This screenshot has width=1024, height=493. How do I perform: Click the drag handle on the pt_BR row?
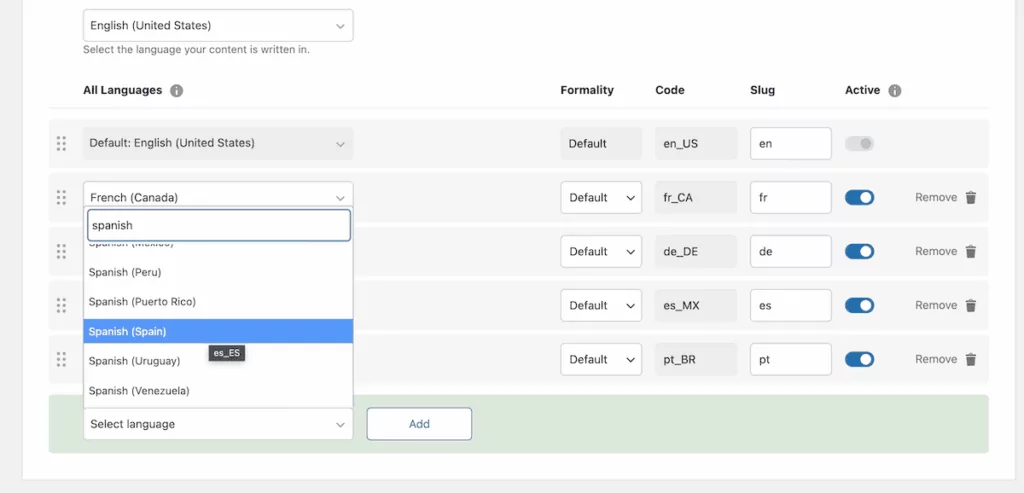pyautogui.click(x=61, y=359)
